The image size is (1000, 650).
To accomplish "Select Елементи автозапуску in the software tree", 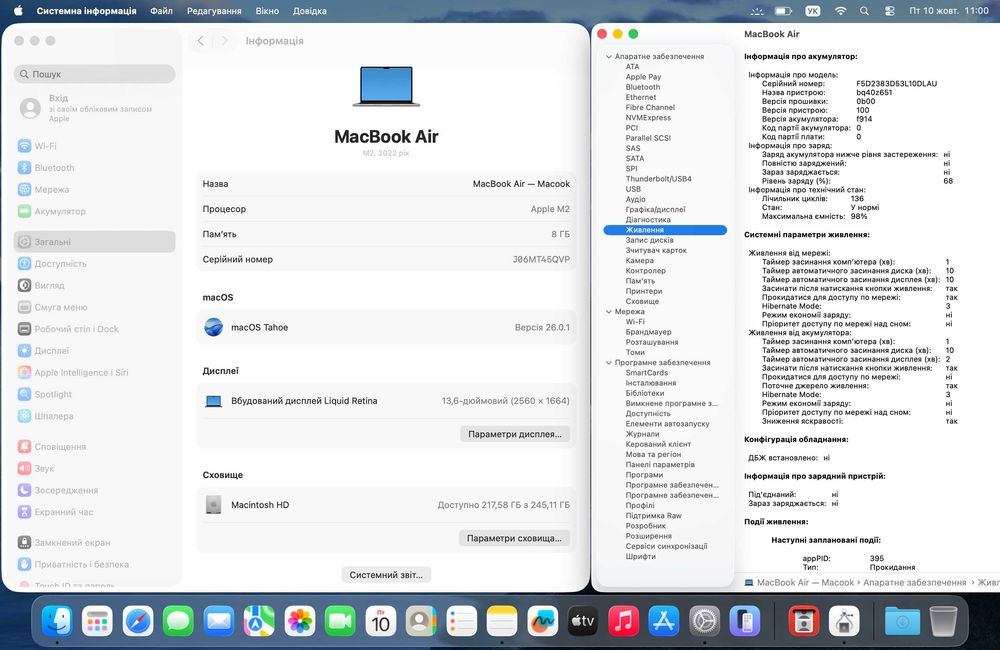I will pos(667,424).
